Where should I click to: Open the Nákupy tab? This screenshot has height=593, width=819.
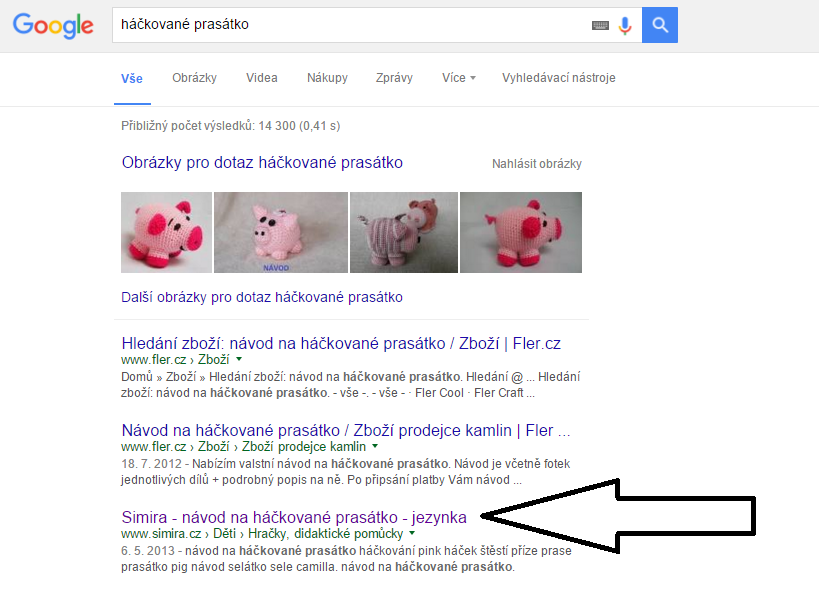click(x=327, y=78)
